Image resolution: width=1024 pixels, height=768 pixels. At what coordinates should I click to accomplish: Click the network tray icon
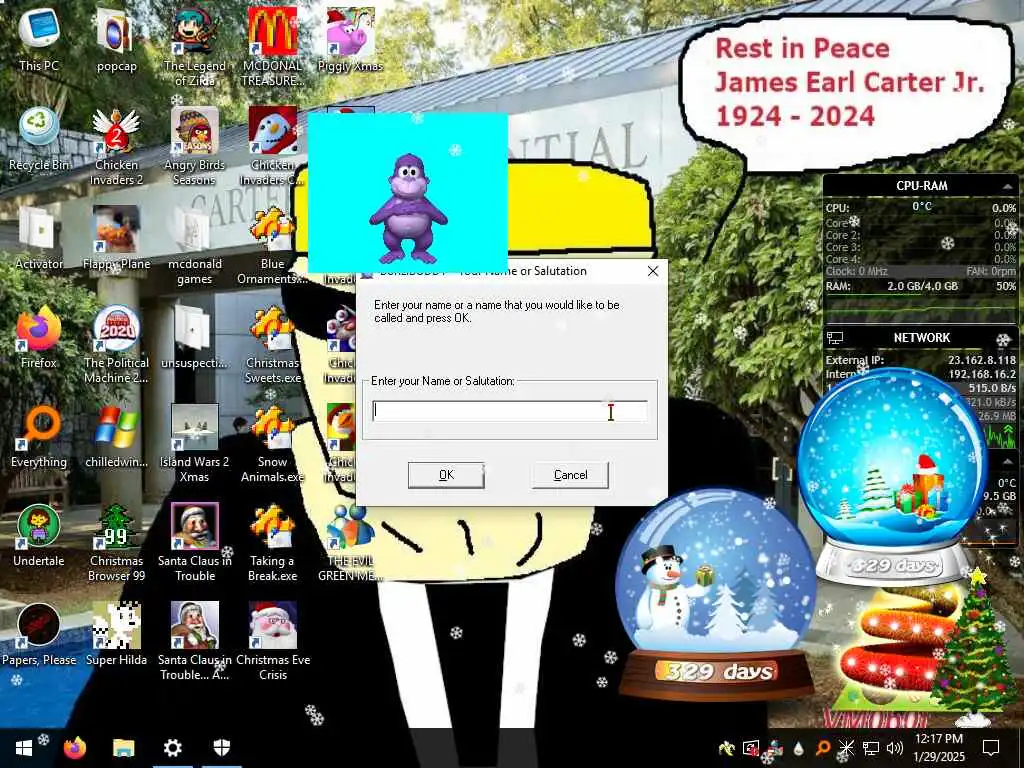(871, 748)
